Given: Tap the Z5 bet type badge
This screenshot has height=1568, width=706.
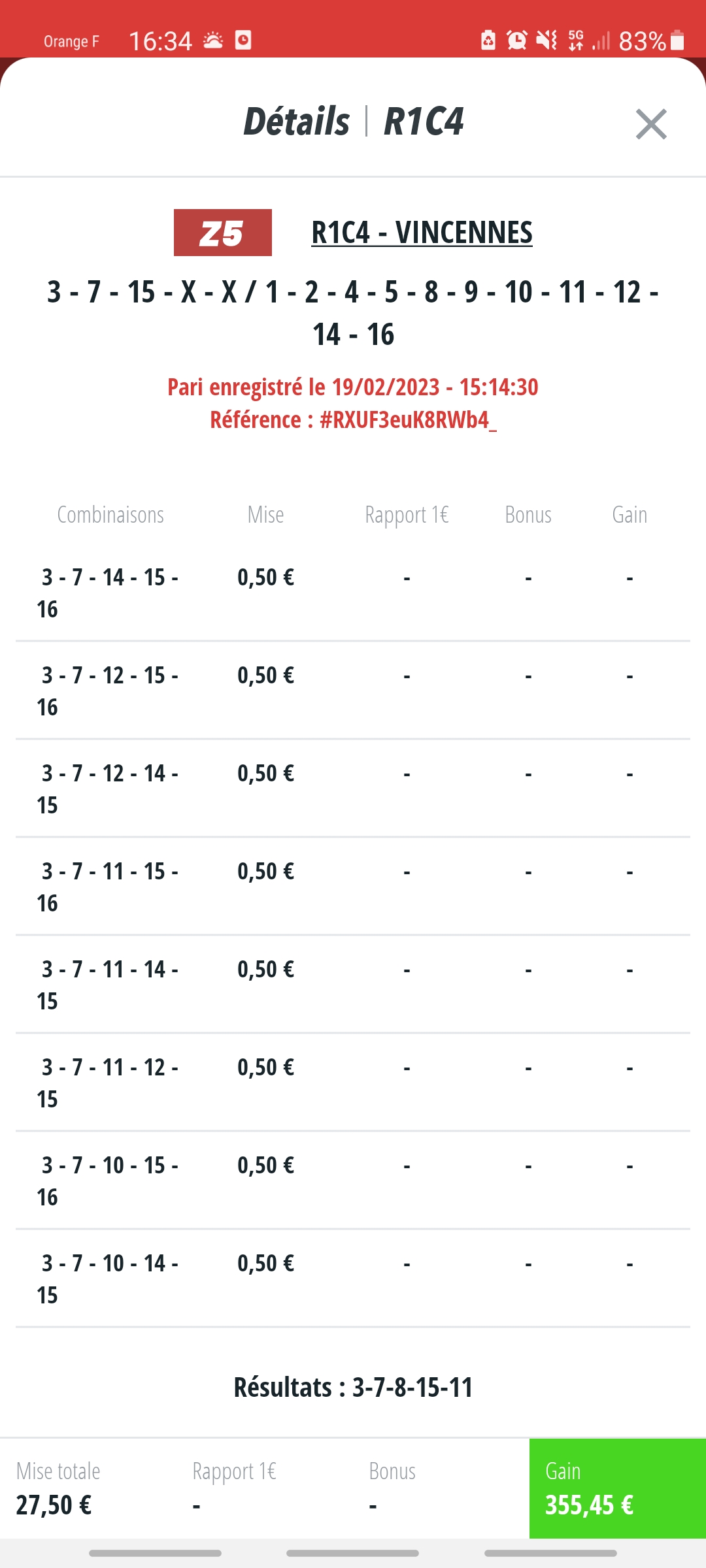Looking at the screenshot, I should tap(223, 233).
